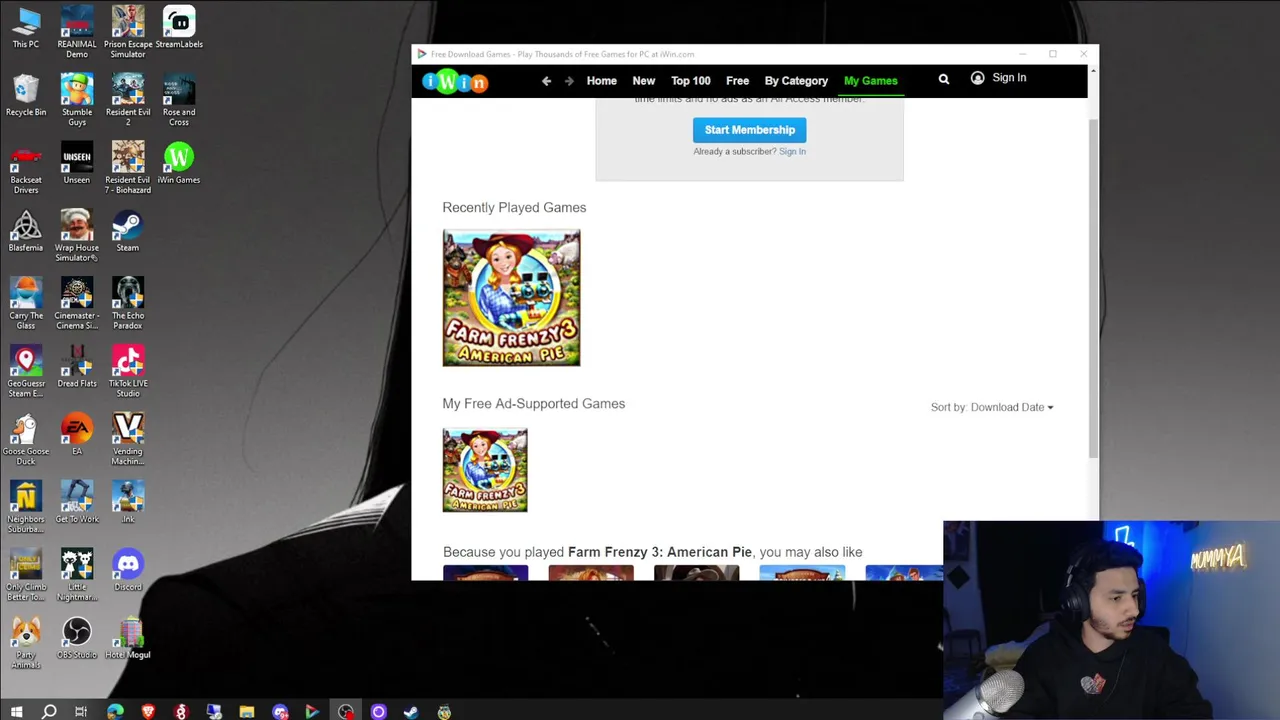This screenshot has width=1280, height=720.
Task: Launch Stumble Guys shortcut
Action: tap(77, 100)
